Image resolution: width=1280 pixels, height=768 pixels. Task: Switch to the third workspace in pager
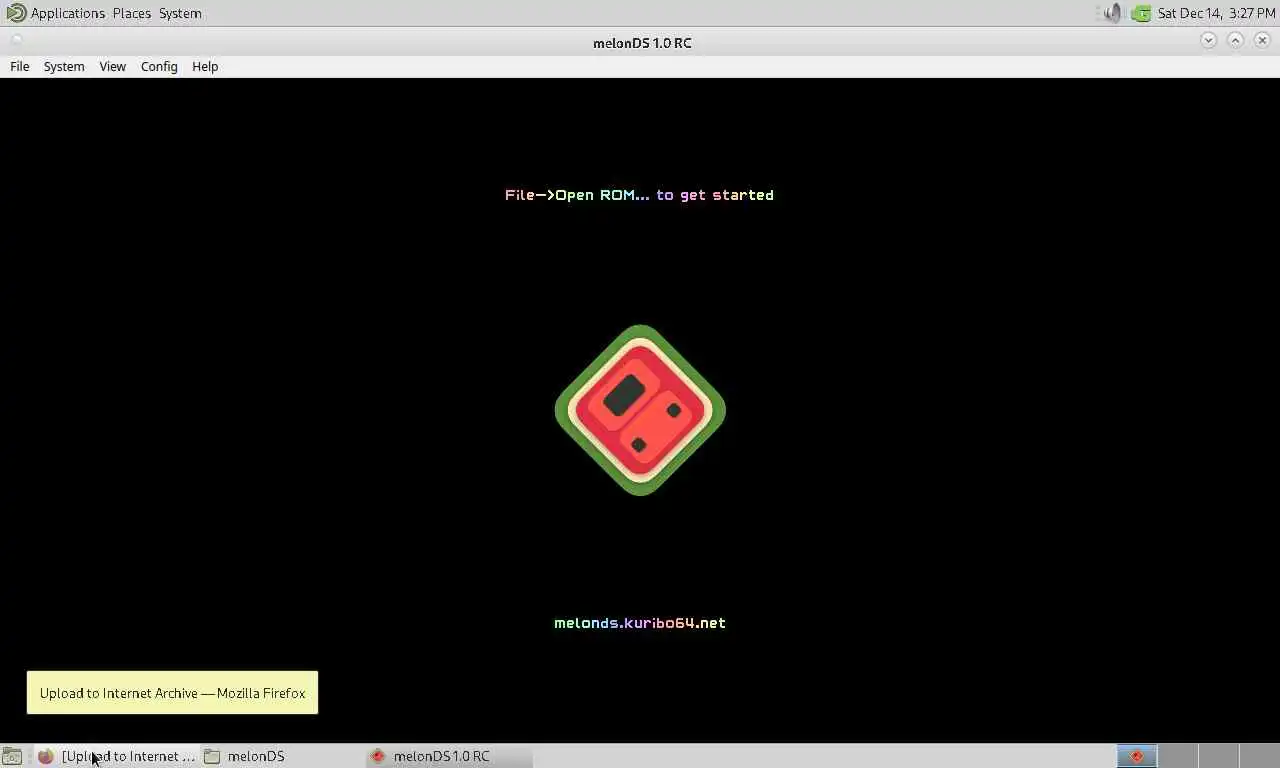[1218, 756]
